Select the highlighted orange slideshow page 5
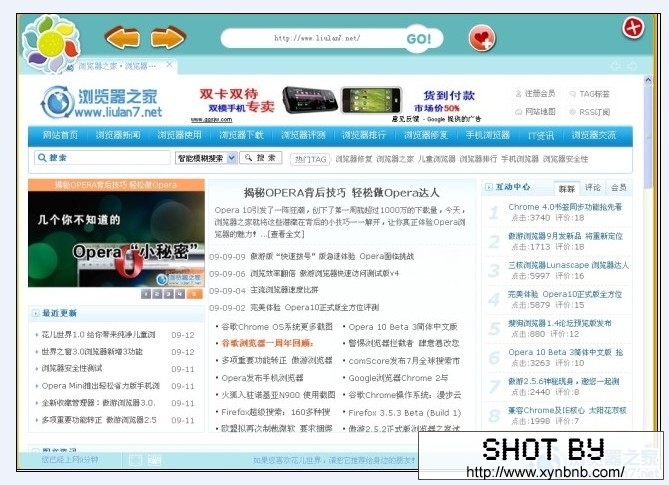669x485 pixels. point(195,294)
